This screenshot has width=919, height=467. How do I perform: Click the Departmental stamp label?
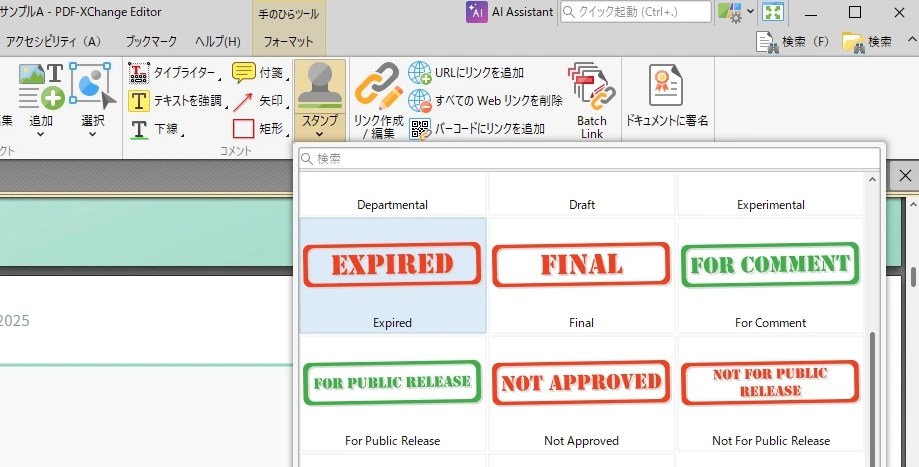click(x=392, y=205)
